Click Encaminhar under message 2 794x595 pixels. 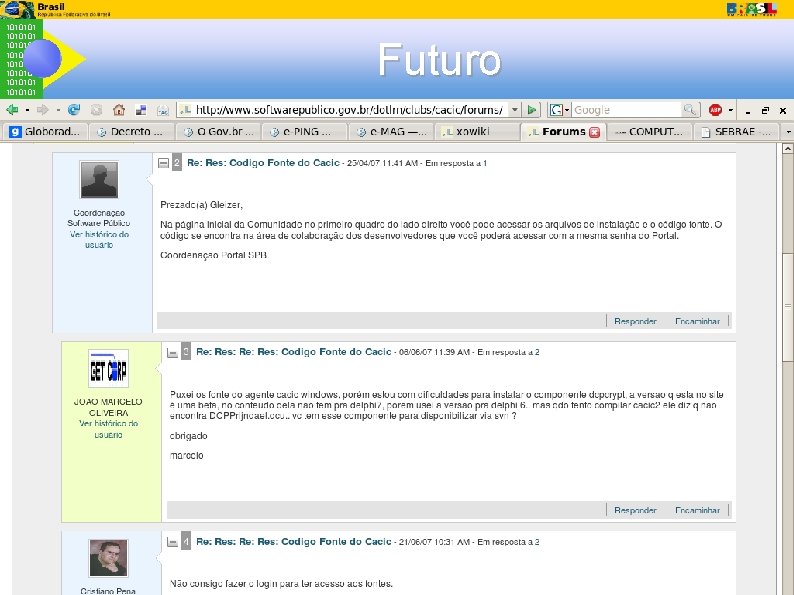pos(697,321)
